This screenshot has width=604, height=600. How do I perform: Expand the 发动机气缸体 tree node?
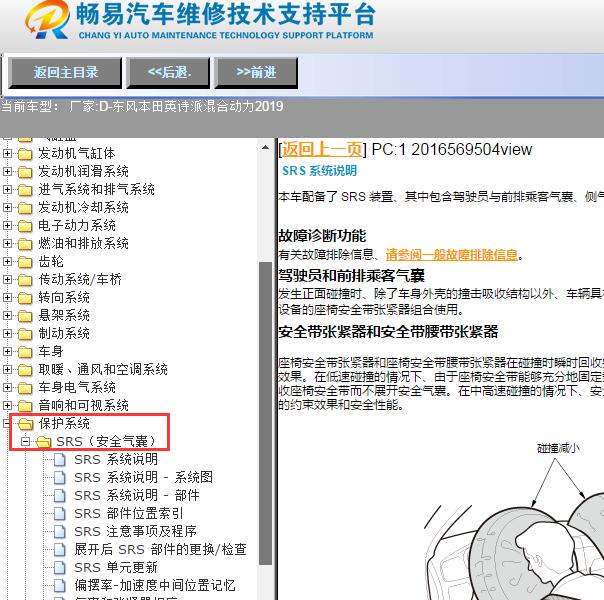(7, 153)
